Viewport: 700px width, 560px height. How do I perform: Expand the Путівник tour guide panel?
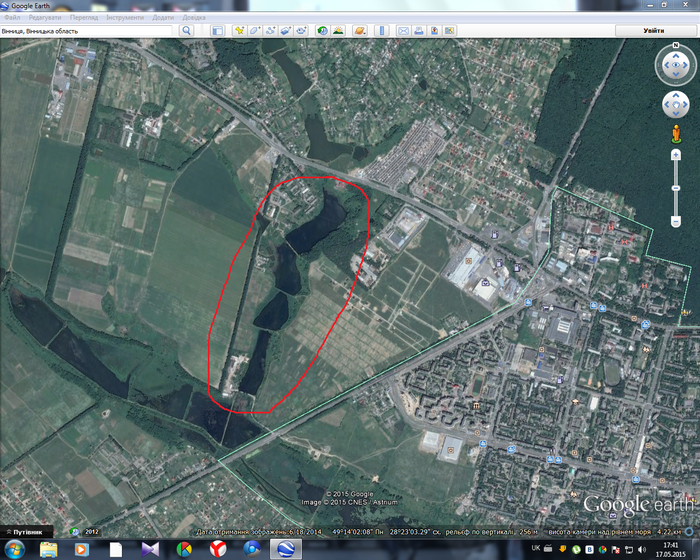(27, 532)
